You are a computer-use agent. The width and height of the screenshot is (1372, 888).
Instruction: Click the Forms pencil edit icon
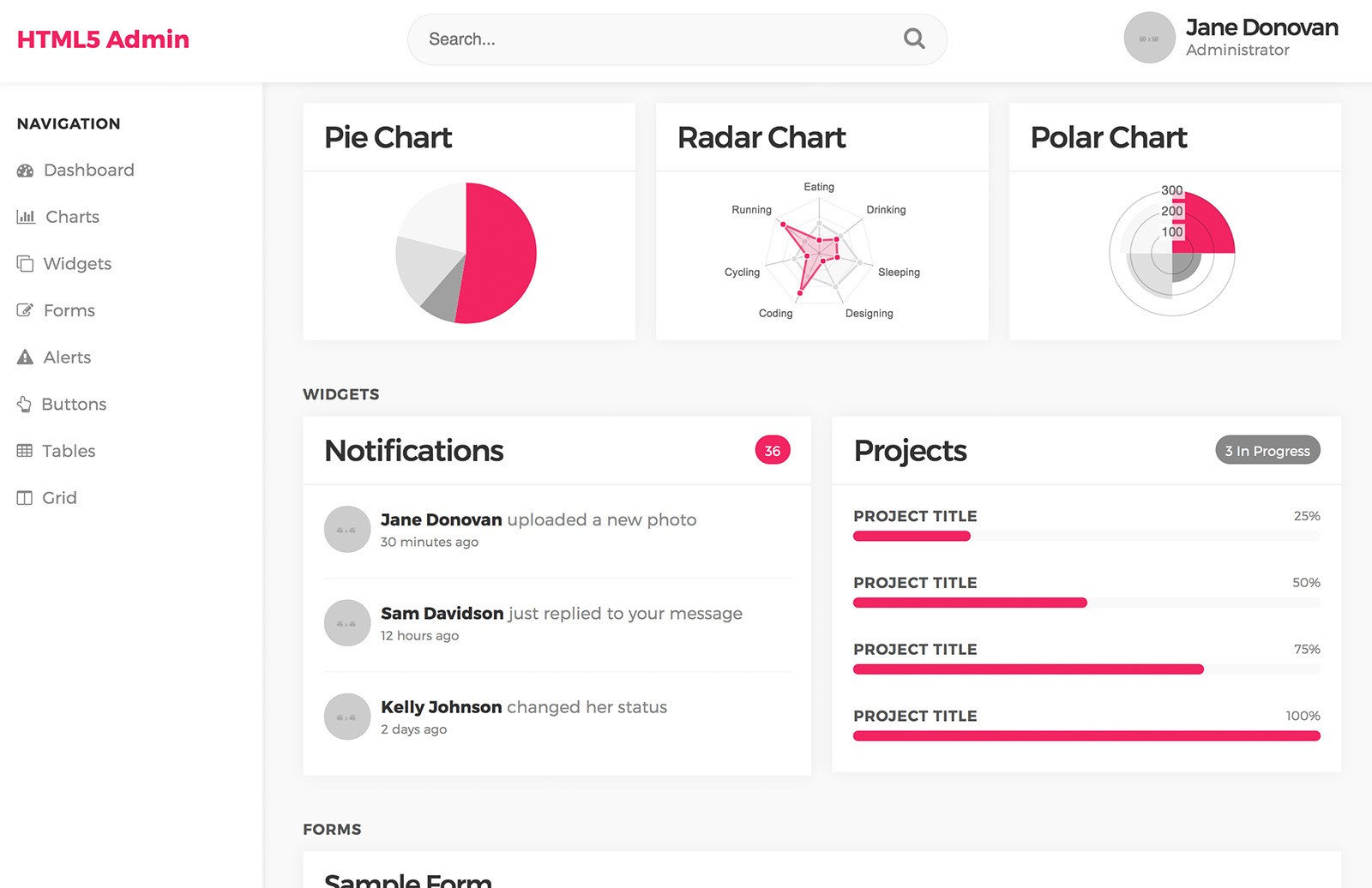pos(25,310)
